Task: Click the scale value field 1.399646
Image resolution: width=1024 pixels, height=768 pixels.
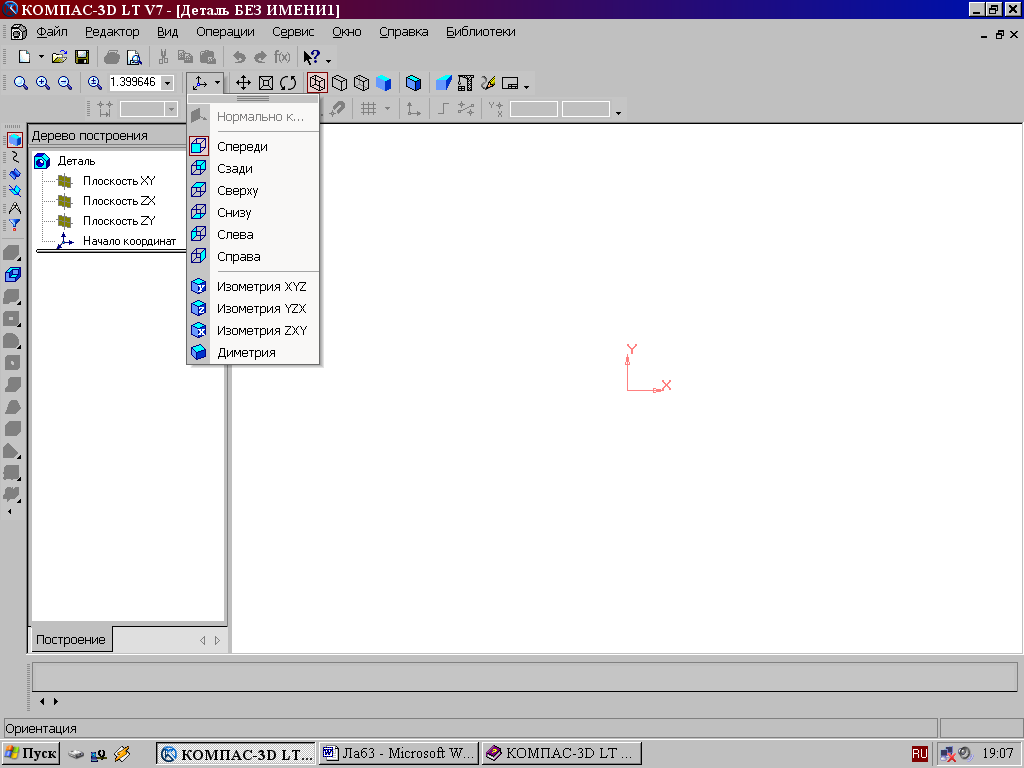Action: pyautogui.click(x=134, y=83)
